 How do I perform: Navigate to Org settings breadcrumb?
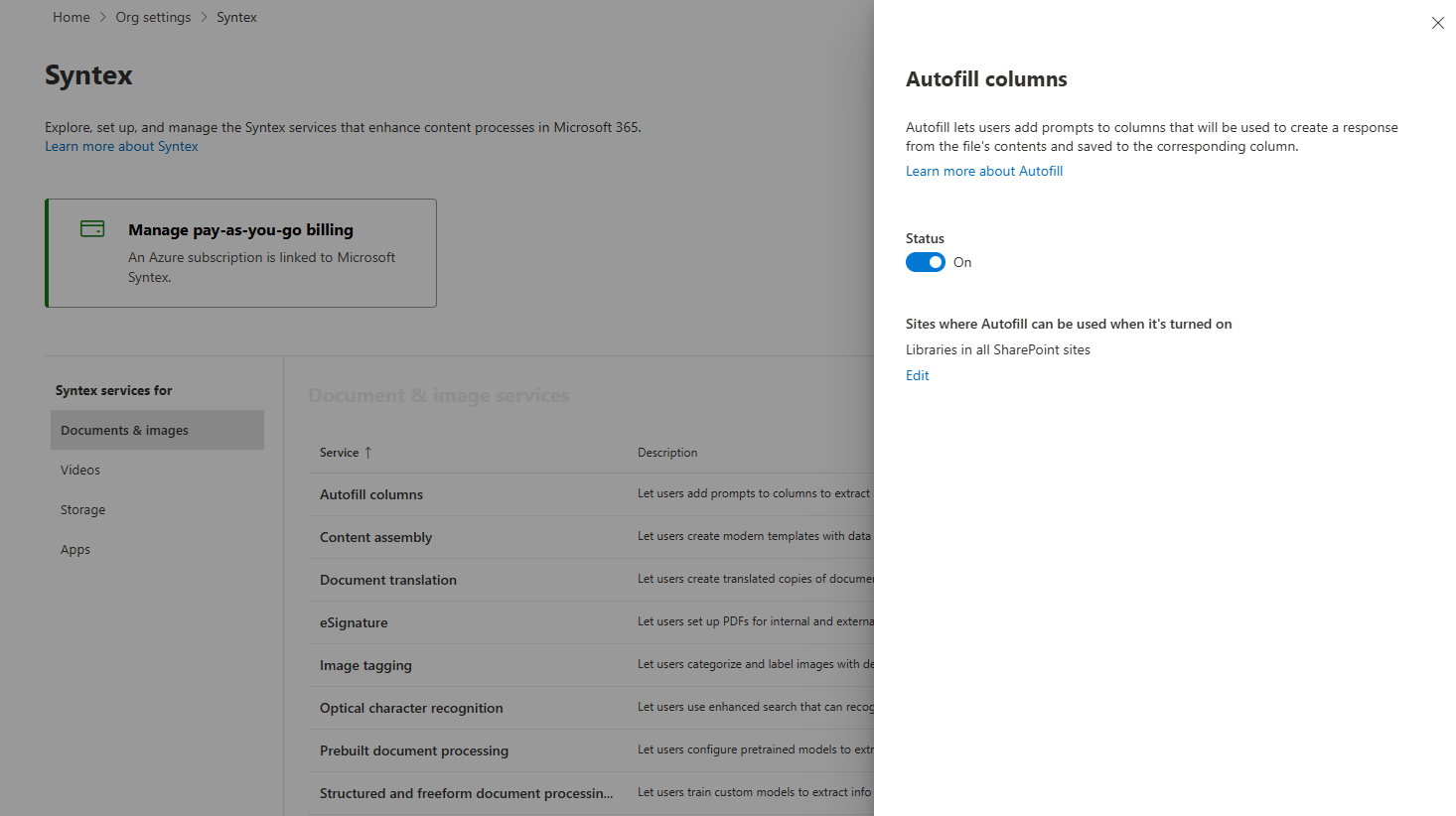point(153,17)
